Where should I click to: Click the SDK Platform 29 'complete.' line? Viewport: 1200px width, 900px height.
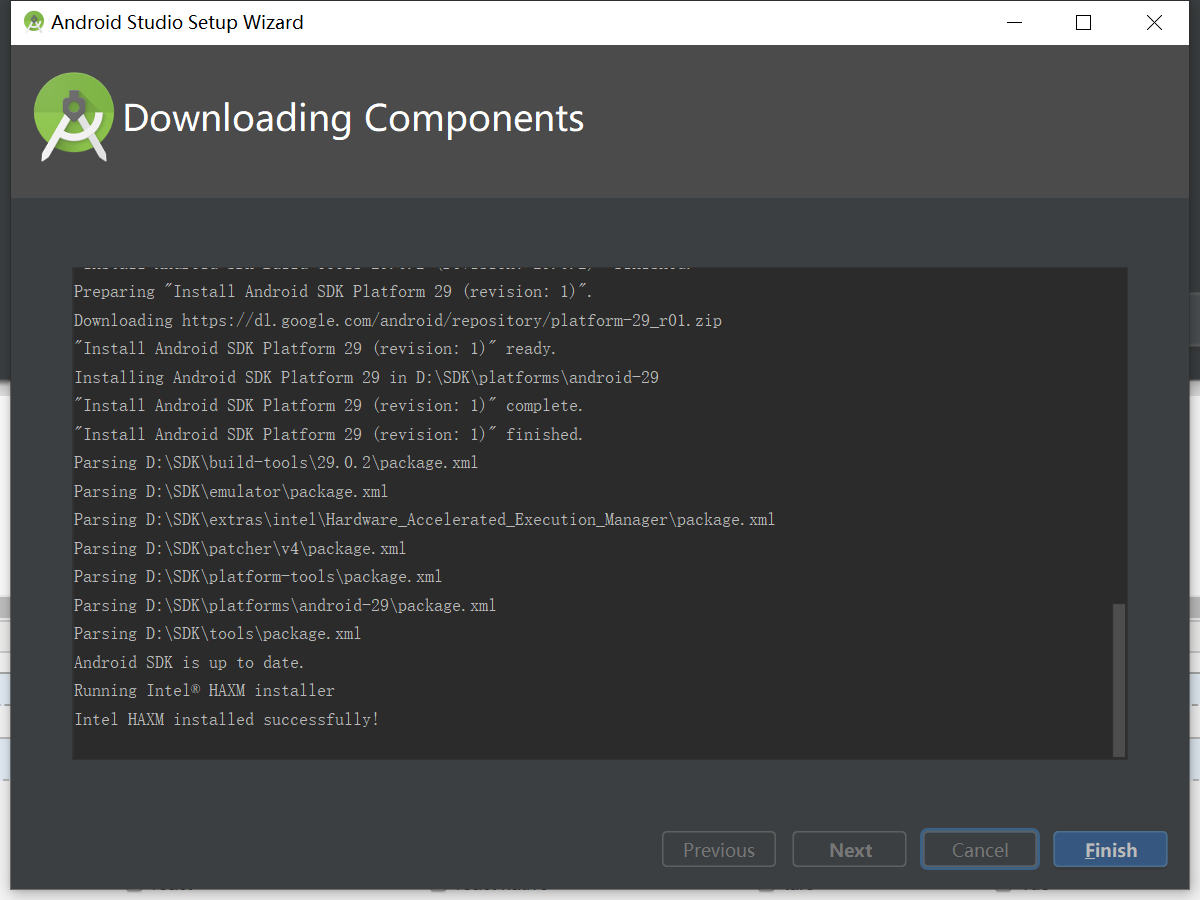coord(328,405)
